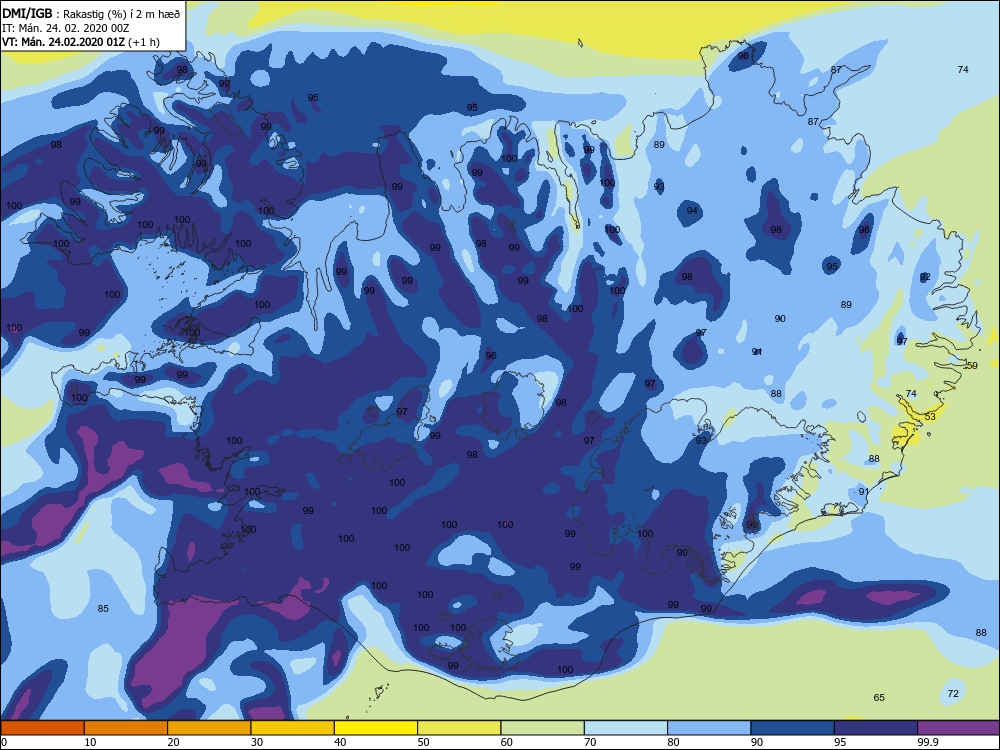The image size is (1000, 750).
Task: Select the bright yellow 40–50 legend swatch
Action: [x=376, y=728]
